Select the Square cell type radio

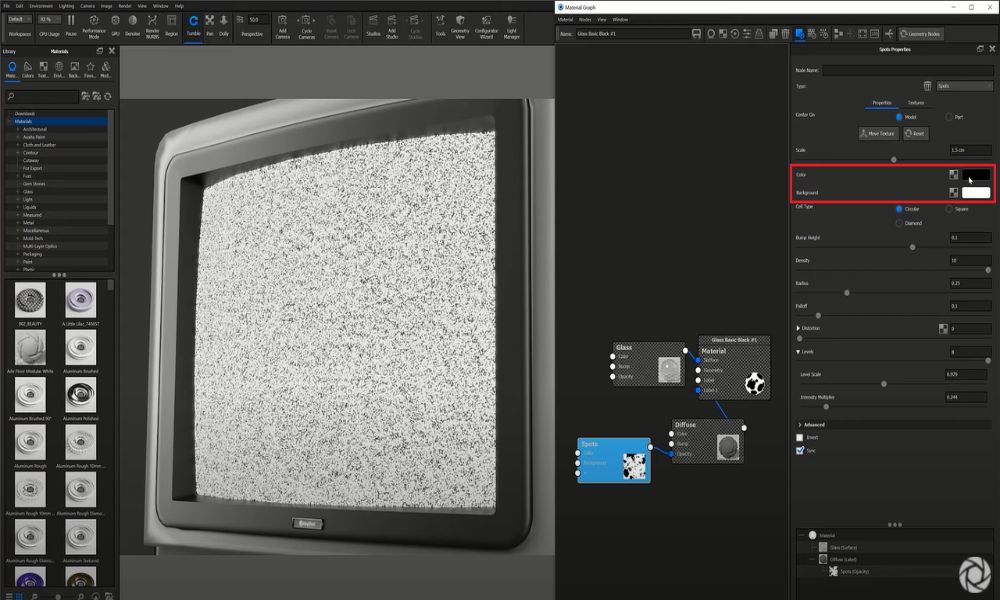point(949,209)
